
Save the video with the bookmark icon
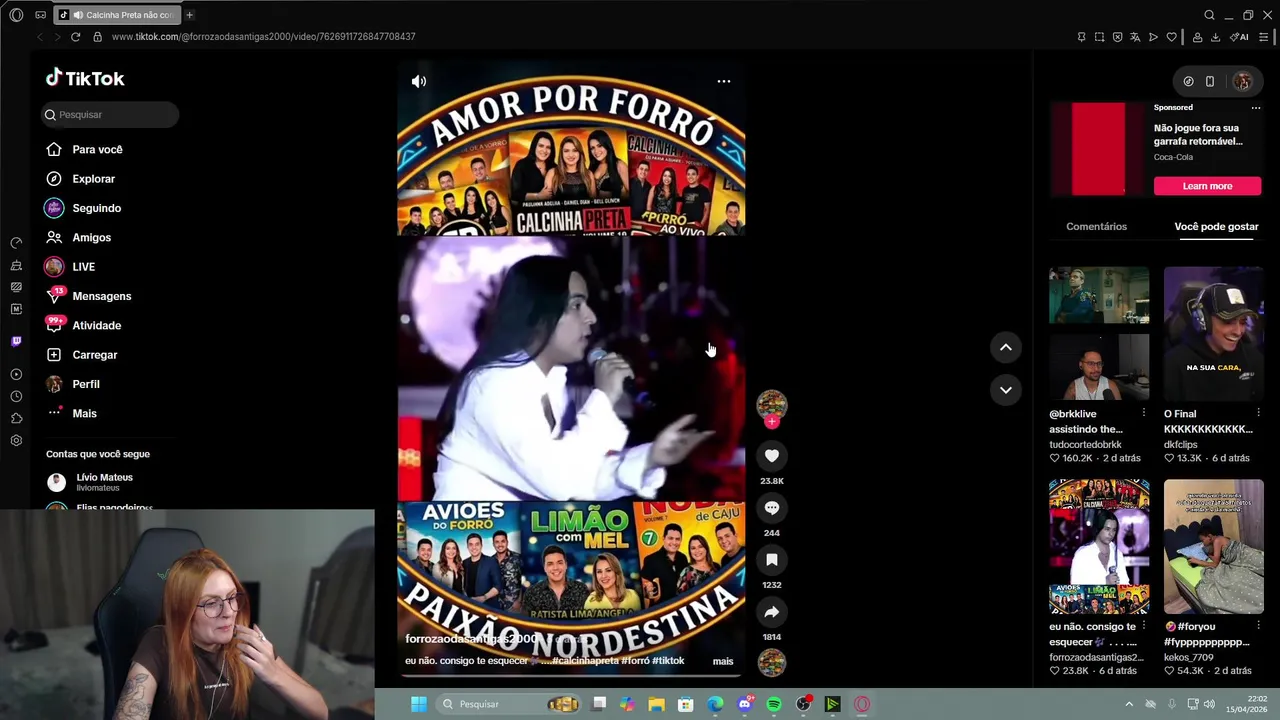coord(771,560)
